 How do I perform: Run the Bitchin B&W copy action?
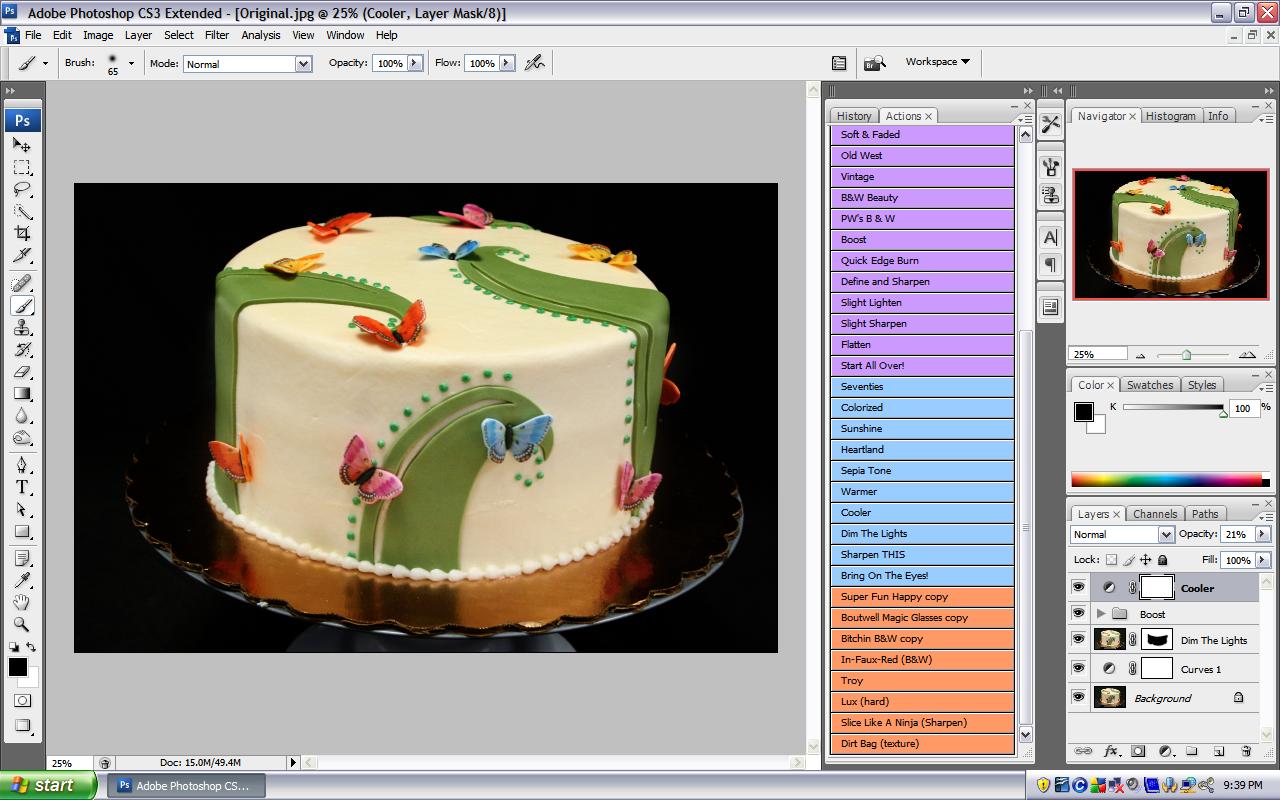[922, 638]
